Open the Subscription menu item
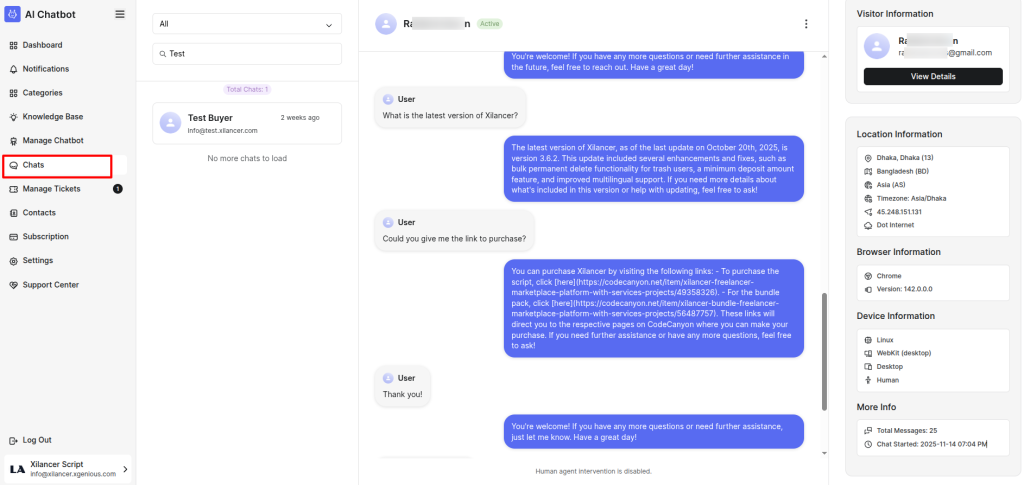 tap(45, 237)
